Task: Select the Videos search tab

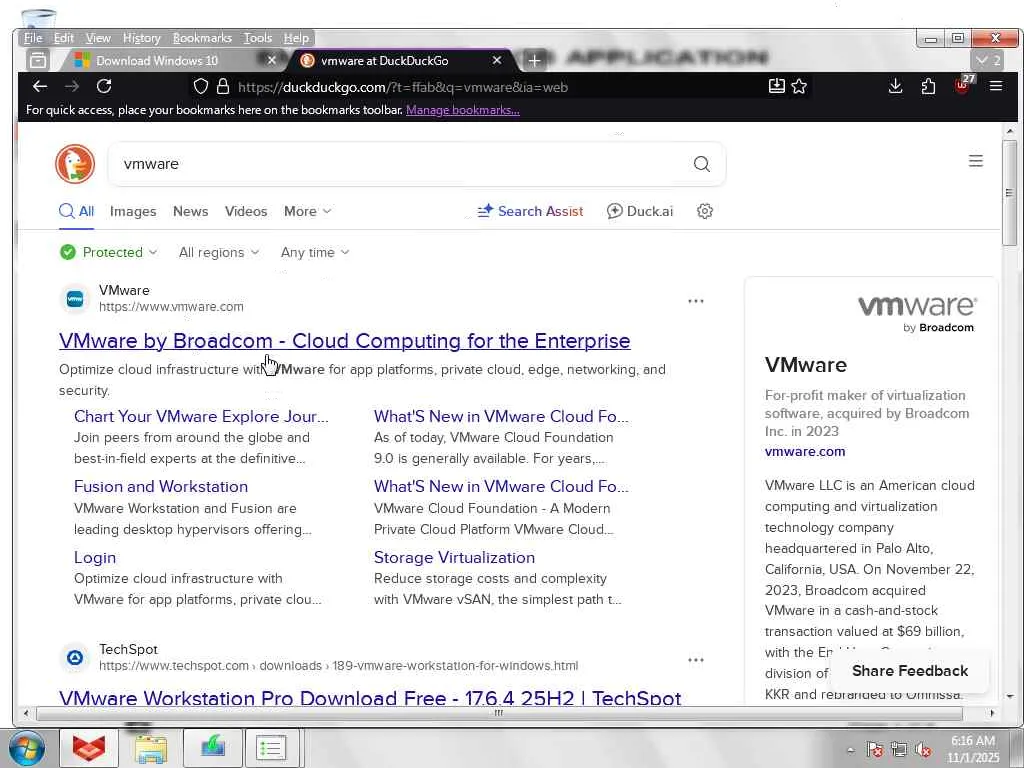Action: (x=246, y=211)
